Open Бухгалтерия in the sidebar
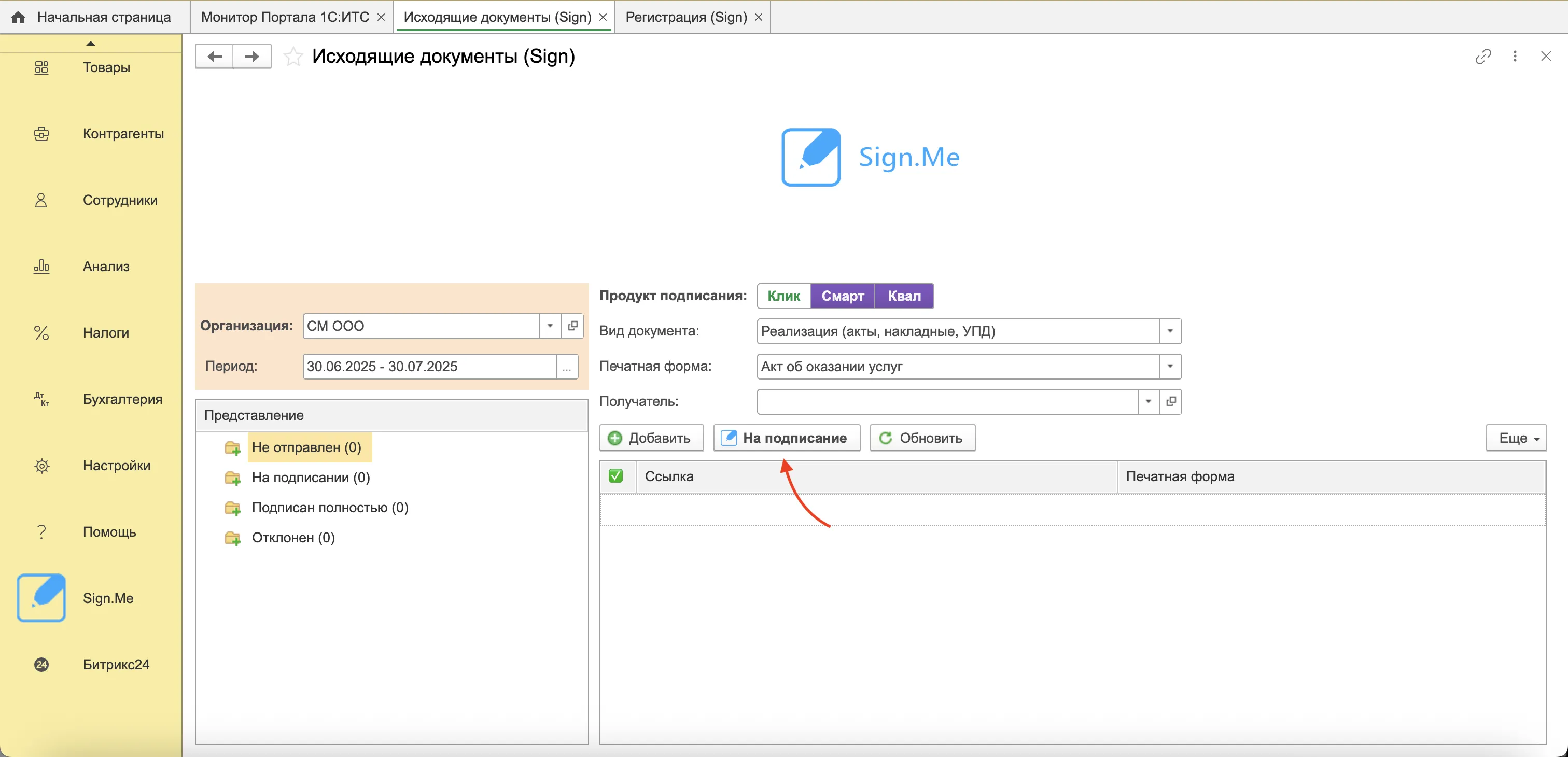This screenshot has height=757, width=1568. click(x=123, y=399)
